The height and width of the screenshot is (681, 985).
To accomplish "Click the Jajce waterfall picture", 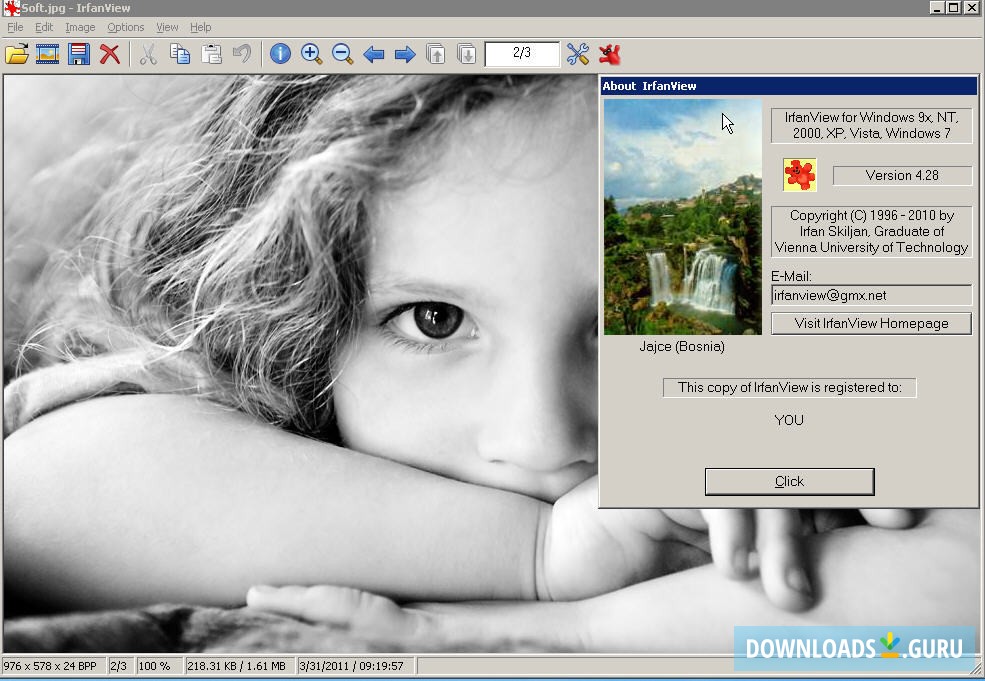I will pyautogui.click(x=683, y=217).
